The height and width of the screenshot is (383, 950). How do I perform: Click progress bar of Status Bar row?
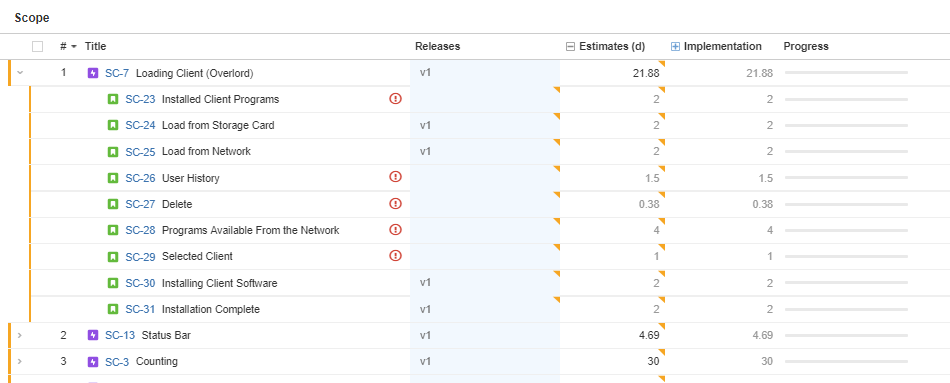coord(846,335)
